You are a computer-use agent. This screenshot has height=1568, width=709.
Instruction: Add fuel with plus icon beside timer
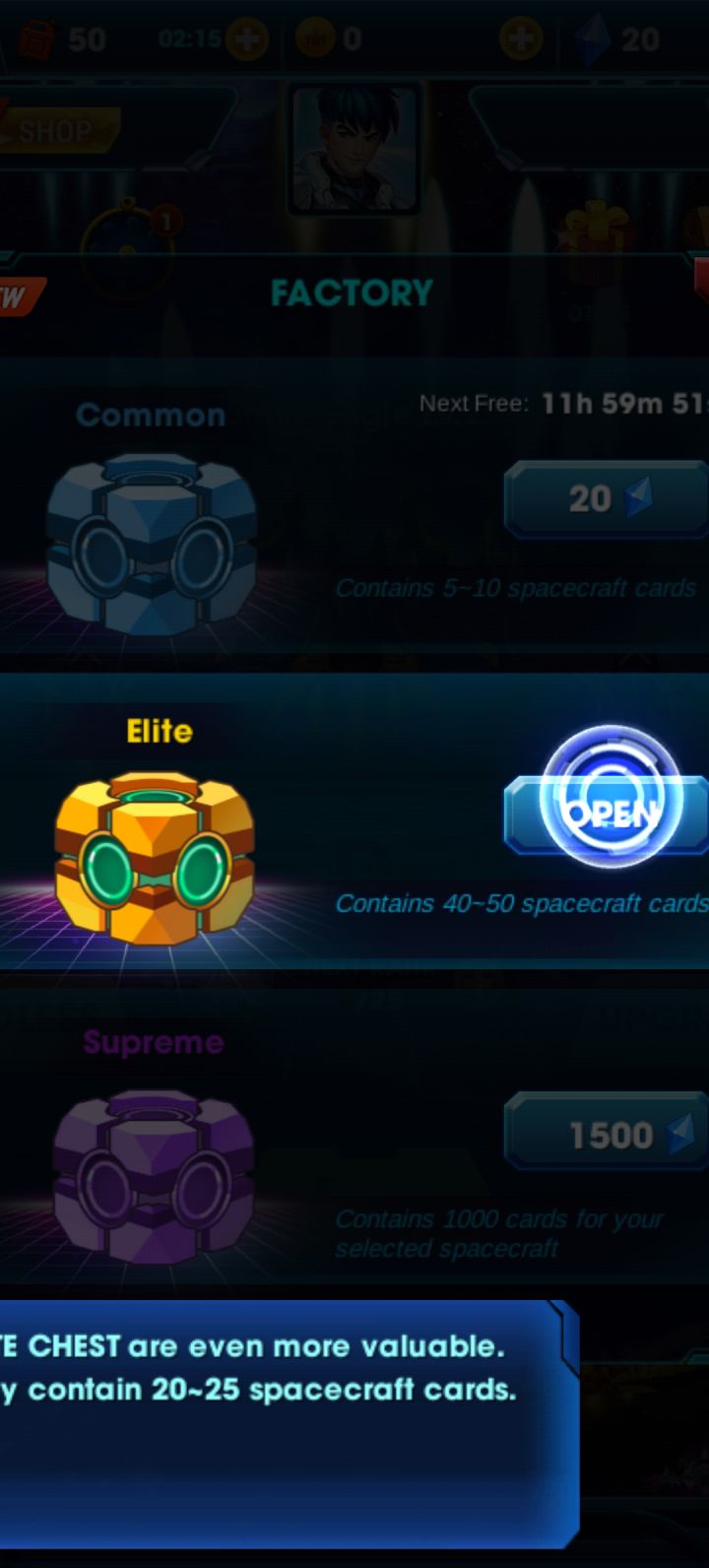tap(246, 39)
